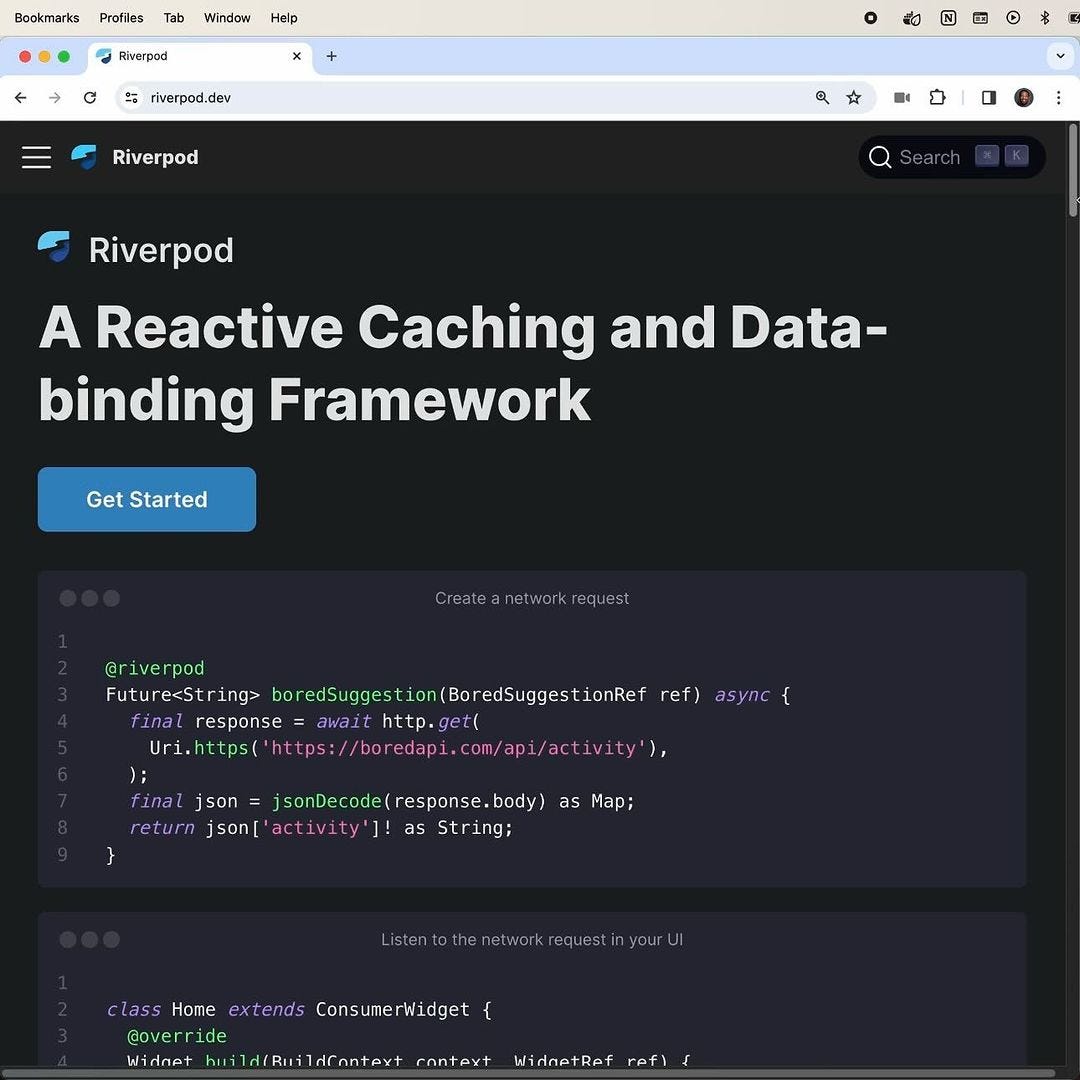Toggle the browser side panel
1080x1080 pixels.
click(x=988, y=97)
